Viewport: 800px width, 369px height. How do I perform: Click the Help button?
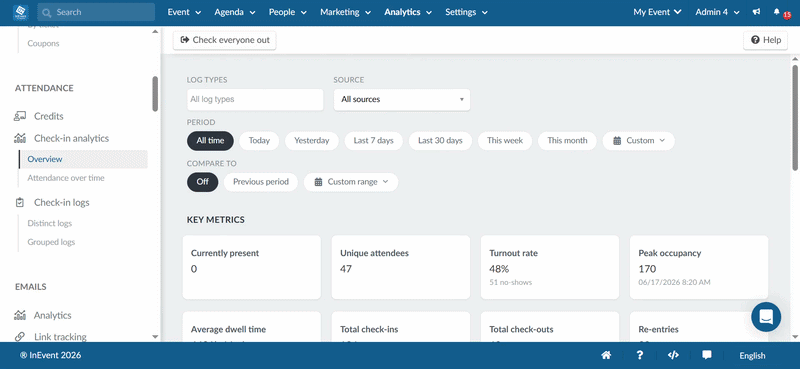(765, 40)
